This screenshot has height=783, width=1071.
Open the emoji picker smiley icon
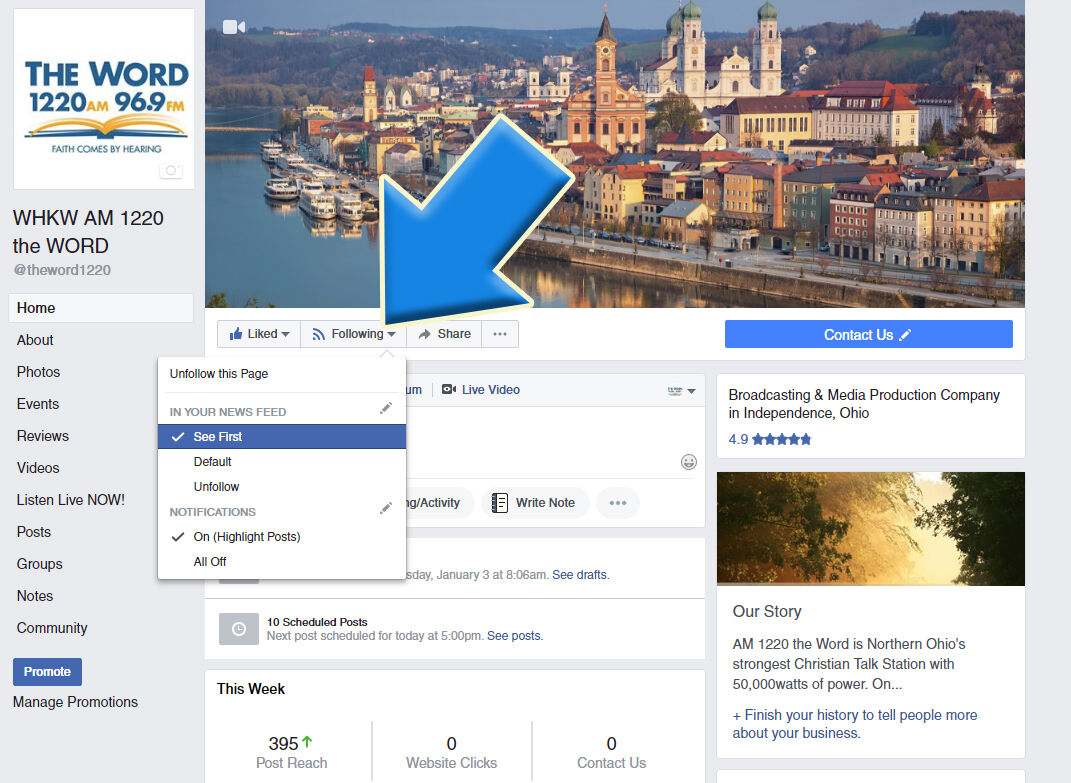point(688,462)
